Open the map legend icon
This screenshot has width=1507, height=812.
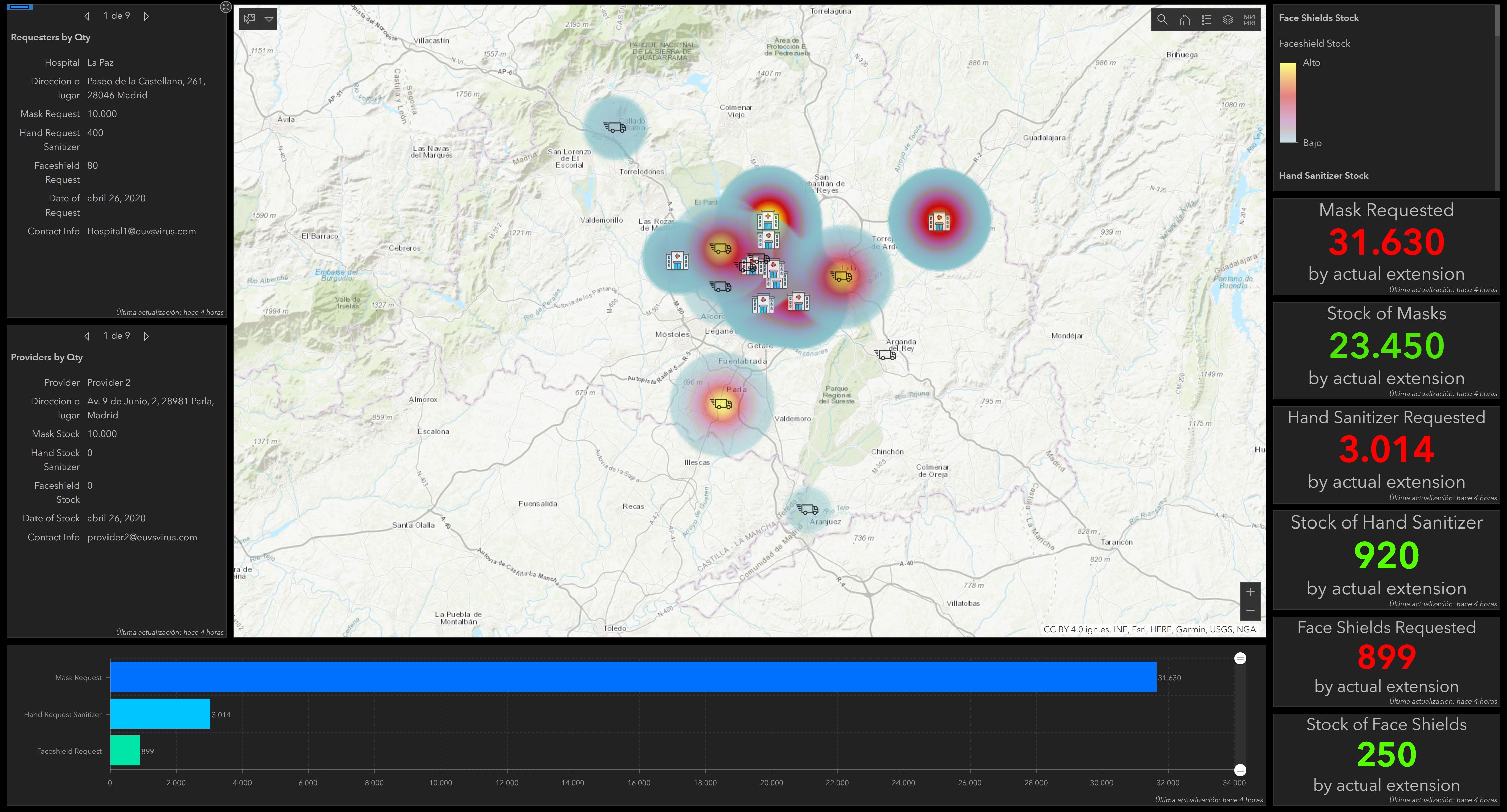click(1206, 20)
